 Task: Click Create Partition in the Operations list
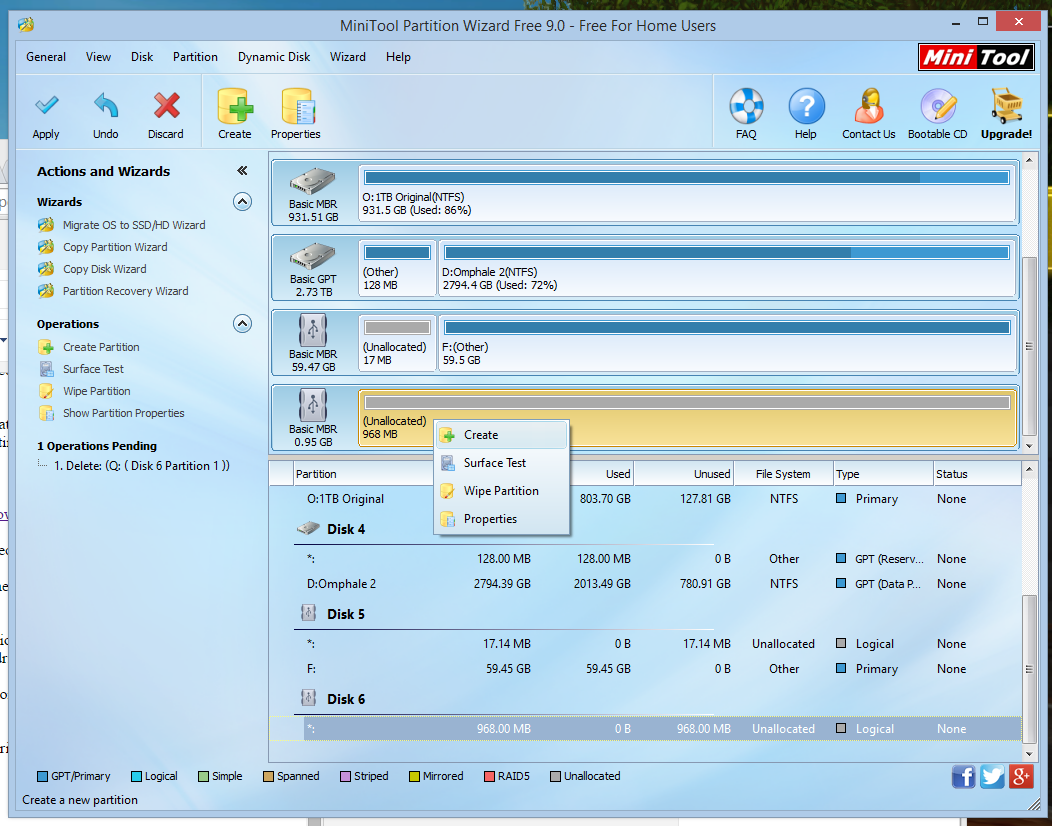point(101,347)
